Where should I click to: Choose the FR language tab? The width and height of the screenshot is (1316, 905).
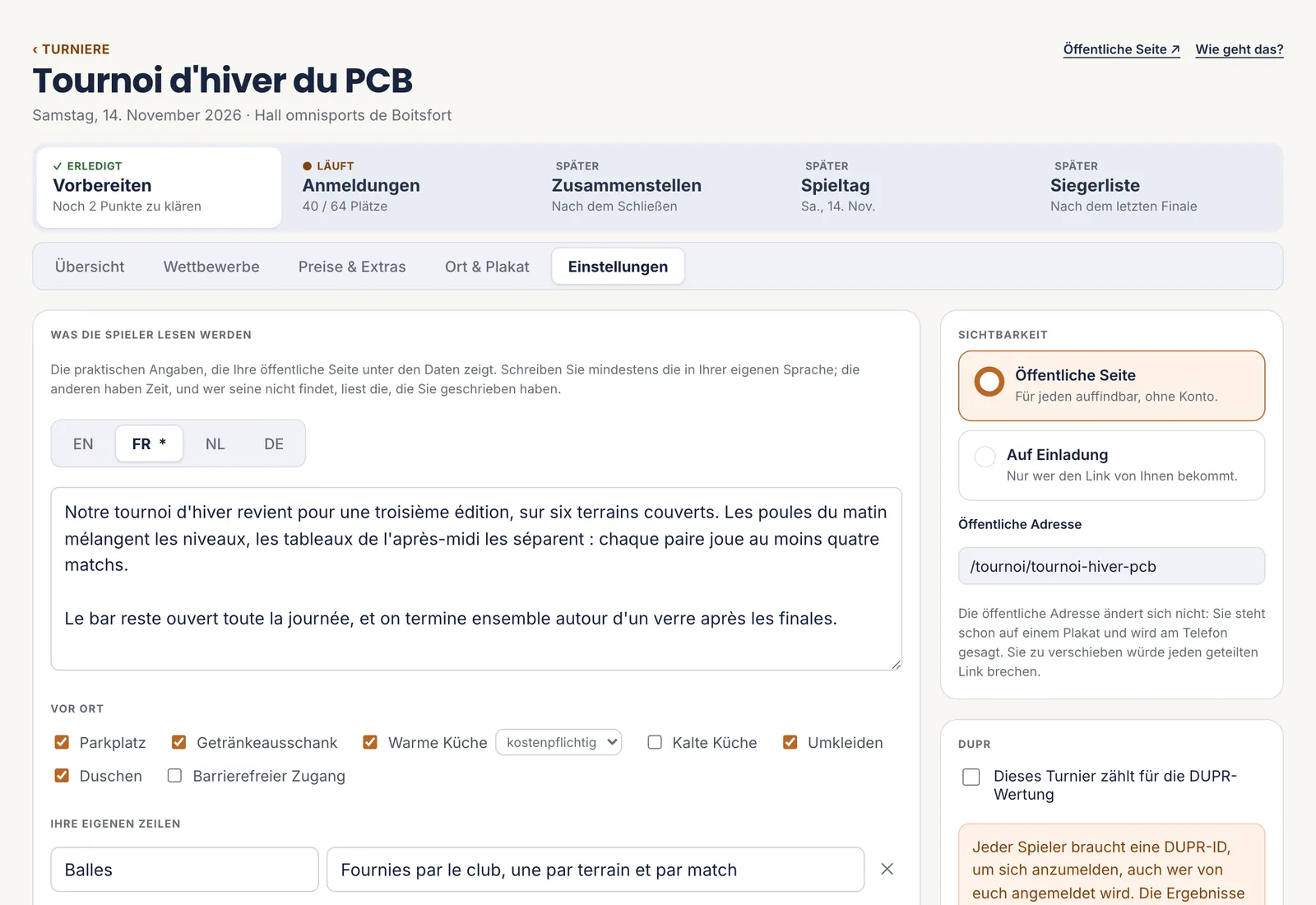point(149,444)
